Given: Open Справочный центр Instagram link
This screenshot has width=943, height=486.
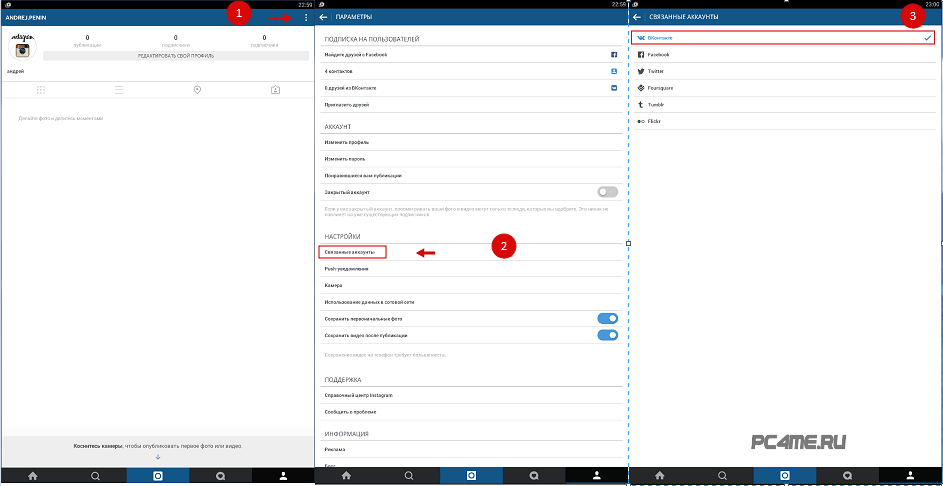Looking at the screenshot, I should click(x=358, y=396).
